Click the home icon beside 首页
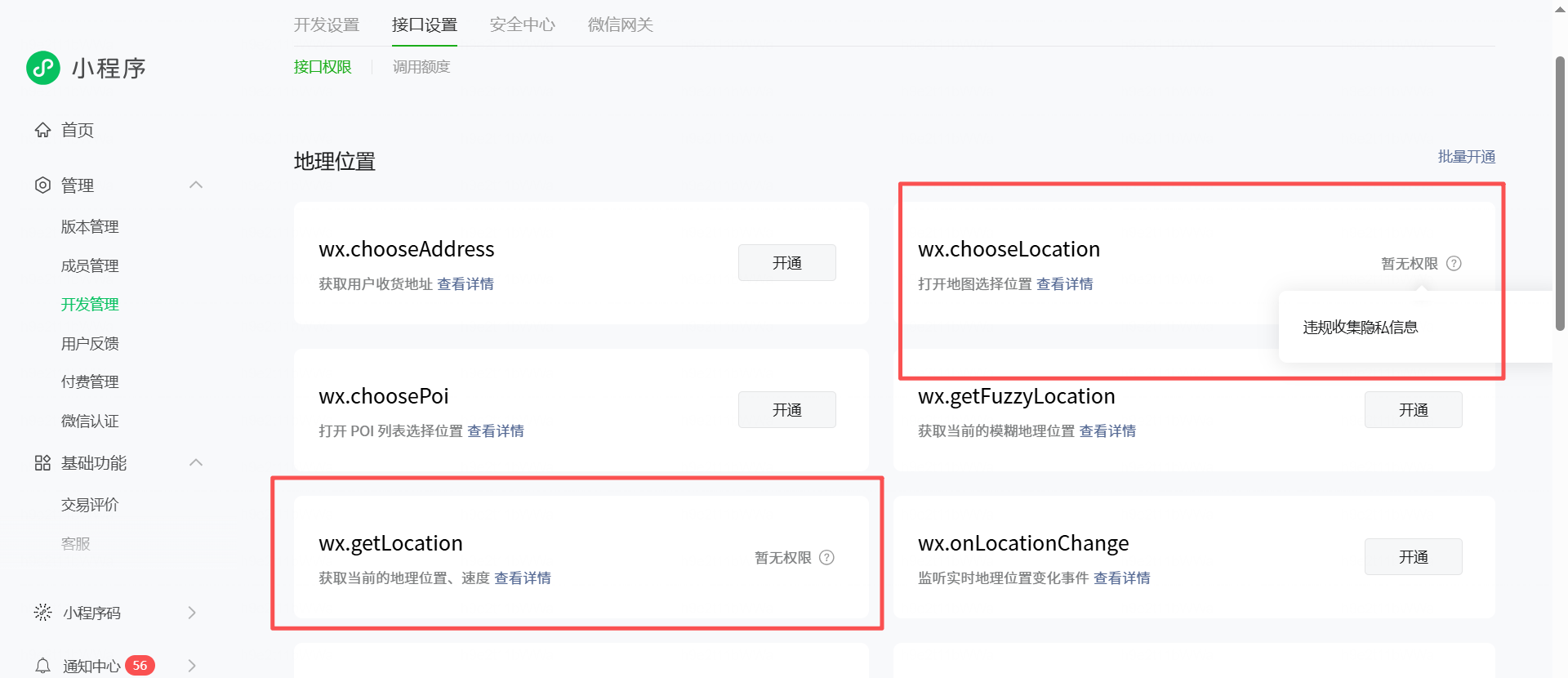The width and height of the screenshot is (1568, 678). [42, 130]
